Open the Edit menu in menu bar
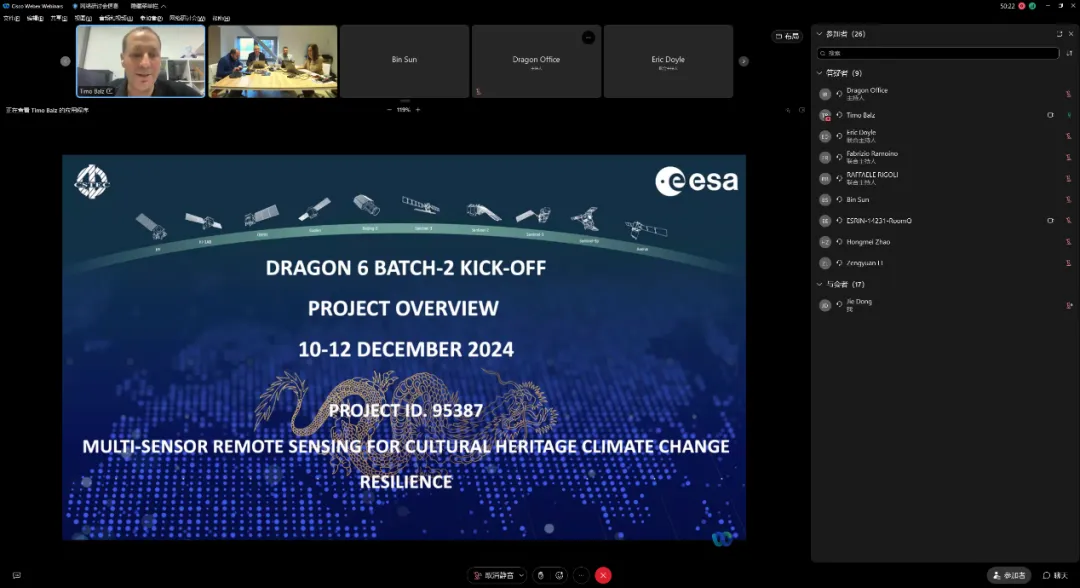The height and width of the screenshot is (588, 1080). point(34,18)
